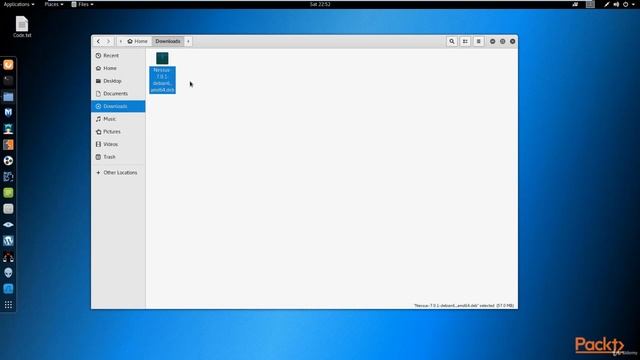This screenshot has width=640, height=360.
Task: Close the Files window
Action: pos(513,41)
